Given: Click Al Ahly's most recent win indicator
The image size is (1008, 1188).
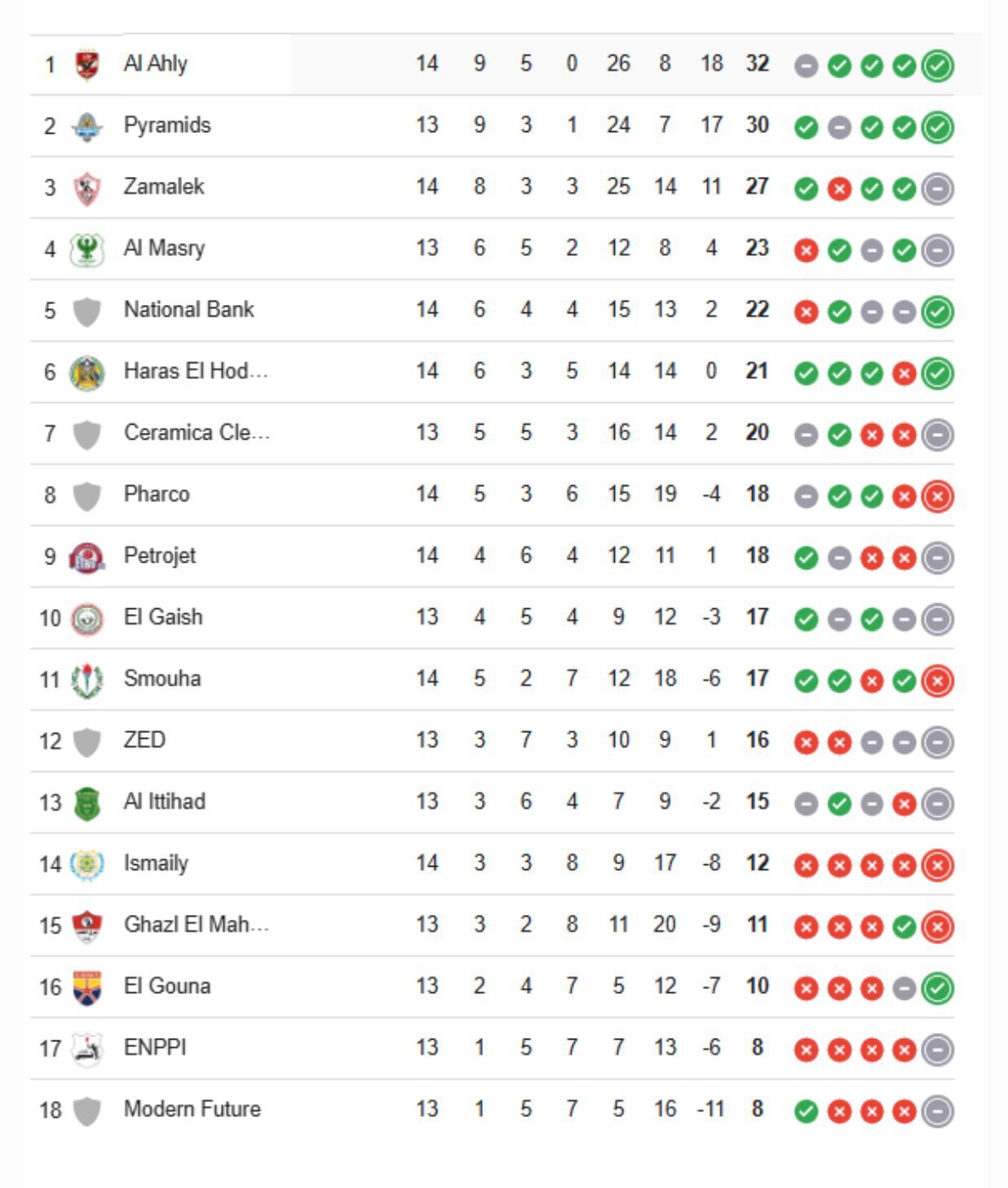Looking at the screenshot, I should 937,66.
